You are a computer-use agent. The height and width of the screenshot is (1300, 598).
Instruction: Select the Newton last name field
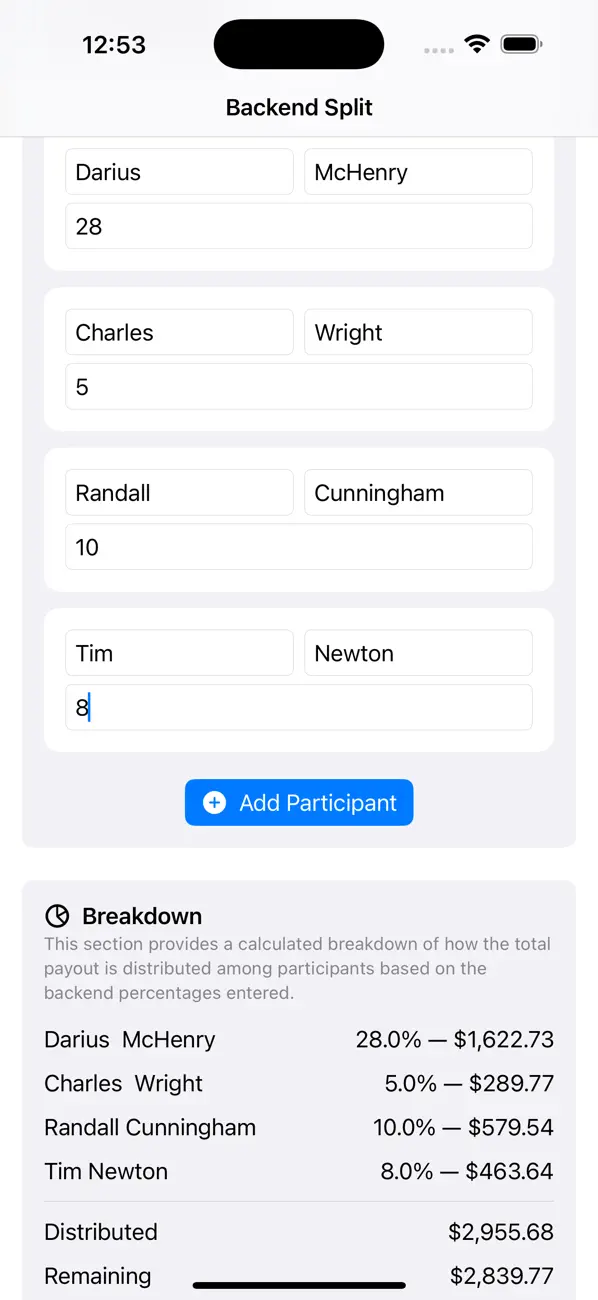click(418, 652)
